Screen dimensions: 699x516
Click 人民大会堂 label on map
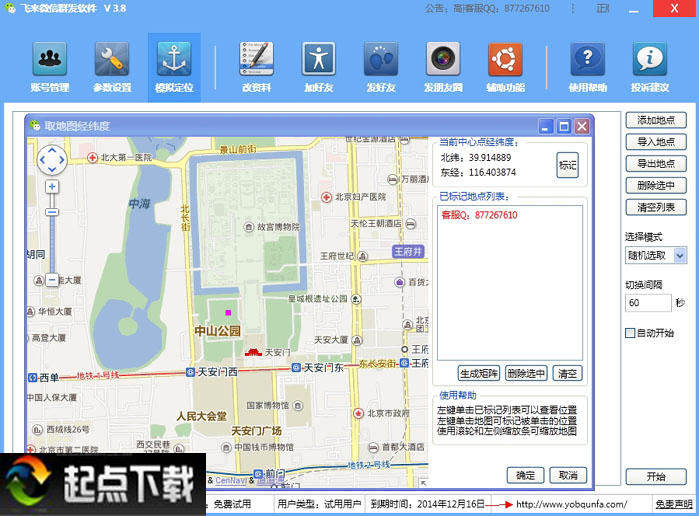pyautogui.click(x=202, y=417)
